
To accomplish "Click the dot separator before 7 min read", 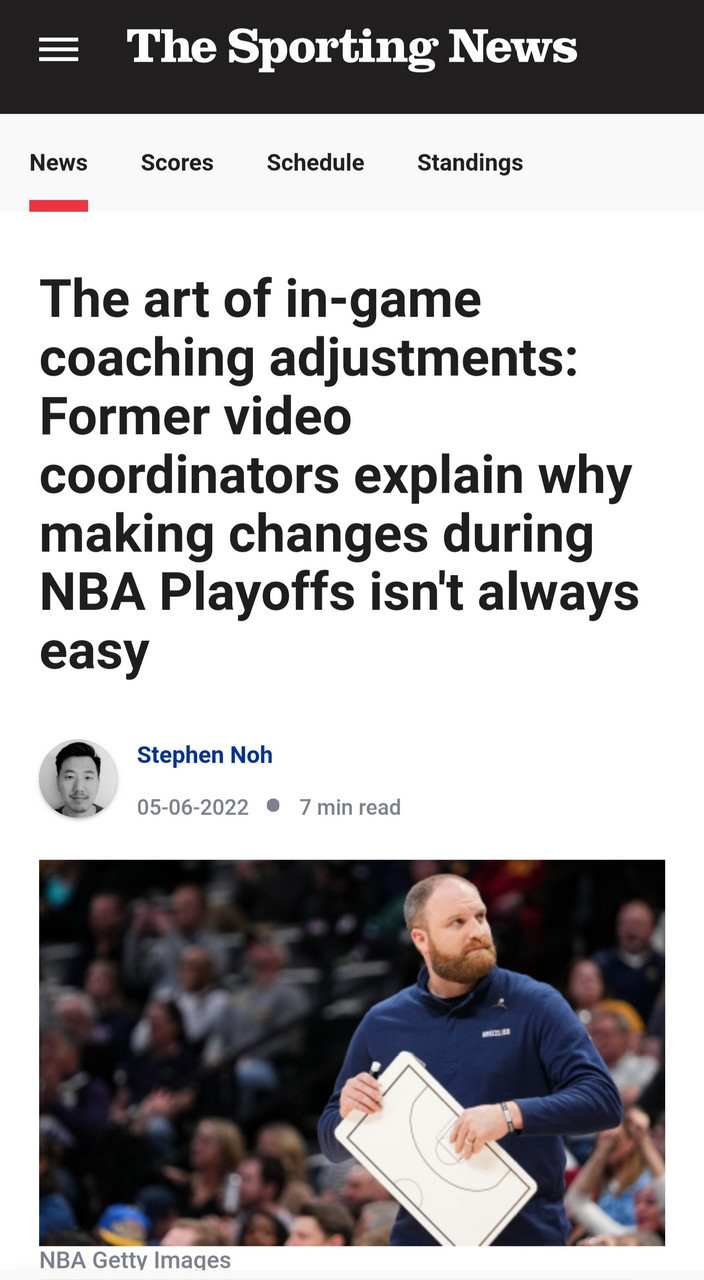I will coord(274,806).
